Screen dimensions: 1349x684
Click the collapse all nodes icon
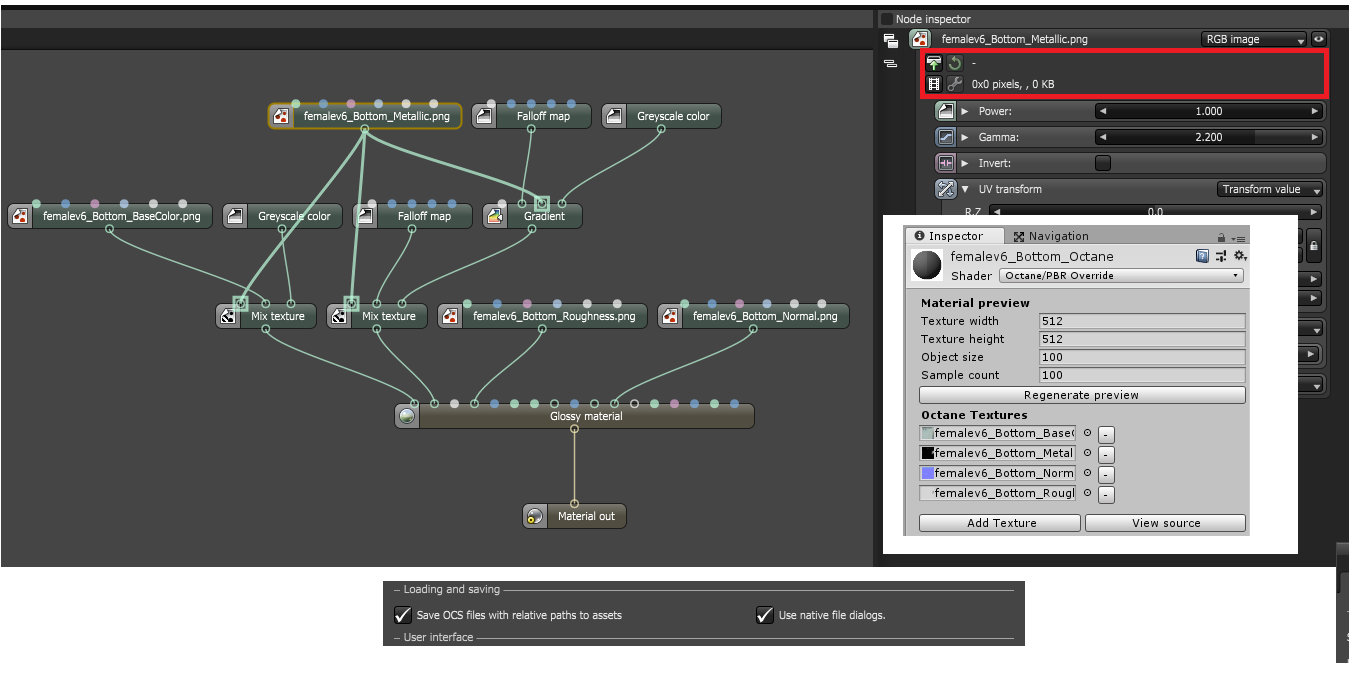(x=890, y=63)
